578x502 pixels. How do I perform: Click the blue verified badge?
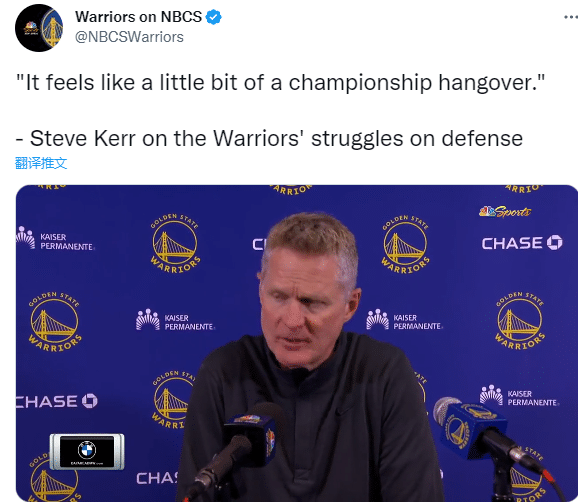213,17
